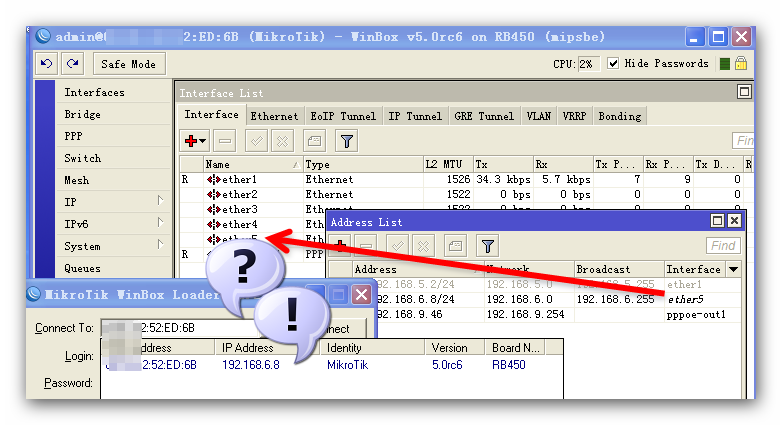Click the Redo arrow in WinBox toolbar
This screenshot has width=782, height=425.
[x=73, y=64]
